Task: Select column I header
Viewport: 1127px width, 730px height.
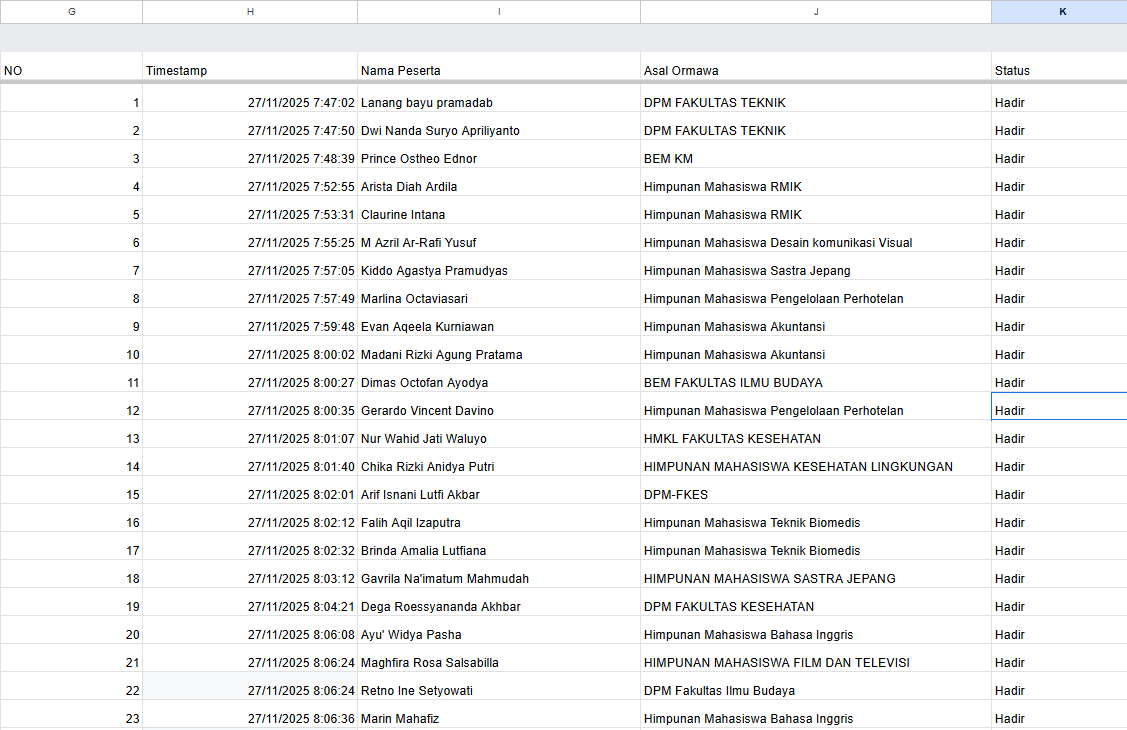Action: (499, 11)
